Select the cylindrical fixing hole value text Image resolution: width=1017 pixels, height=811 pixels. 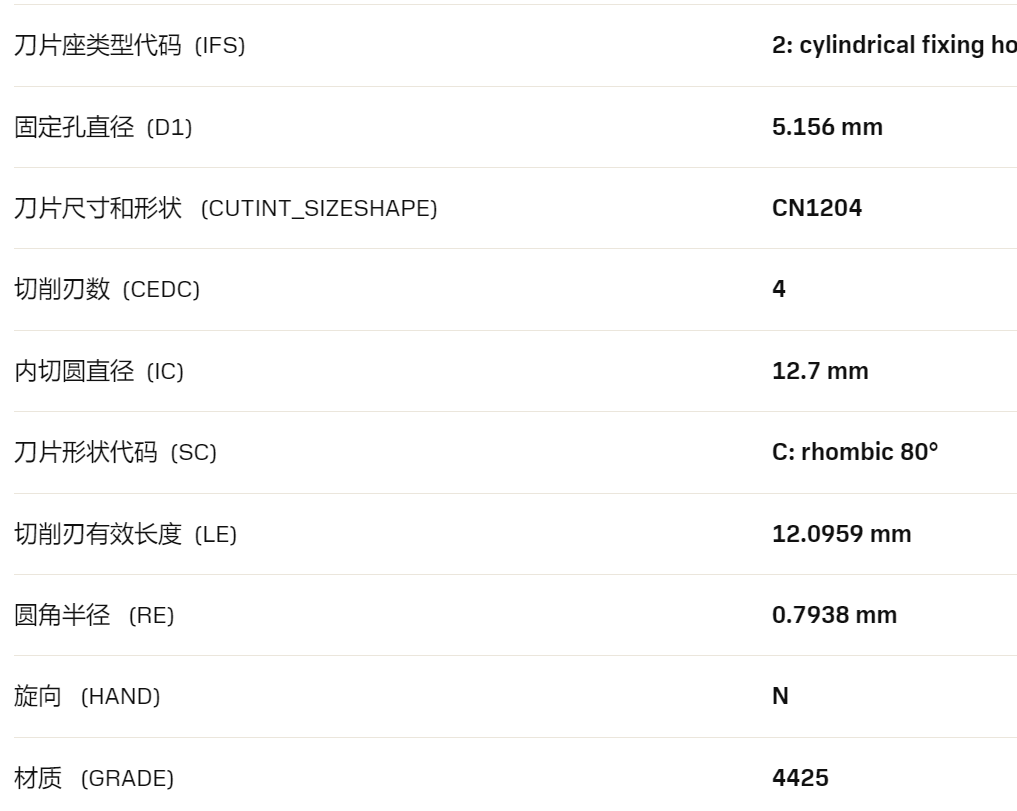894,45
